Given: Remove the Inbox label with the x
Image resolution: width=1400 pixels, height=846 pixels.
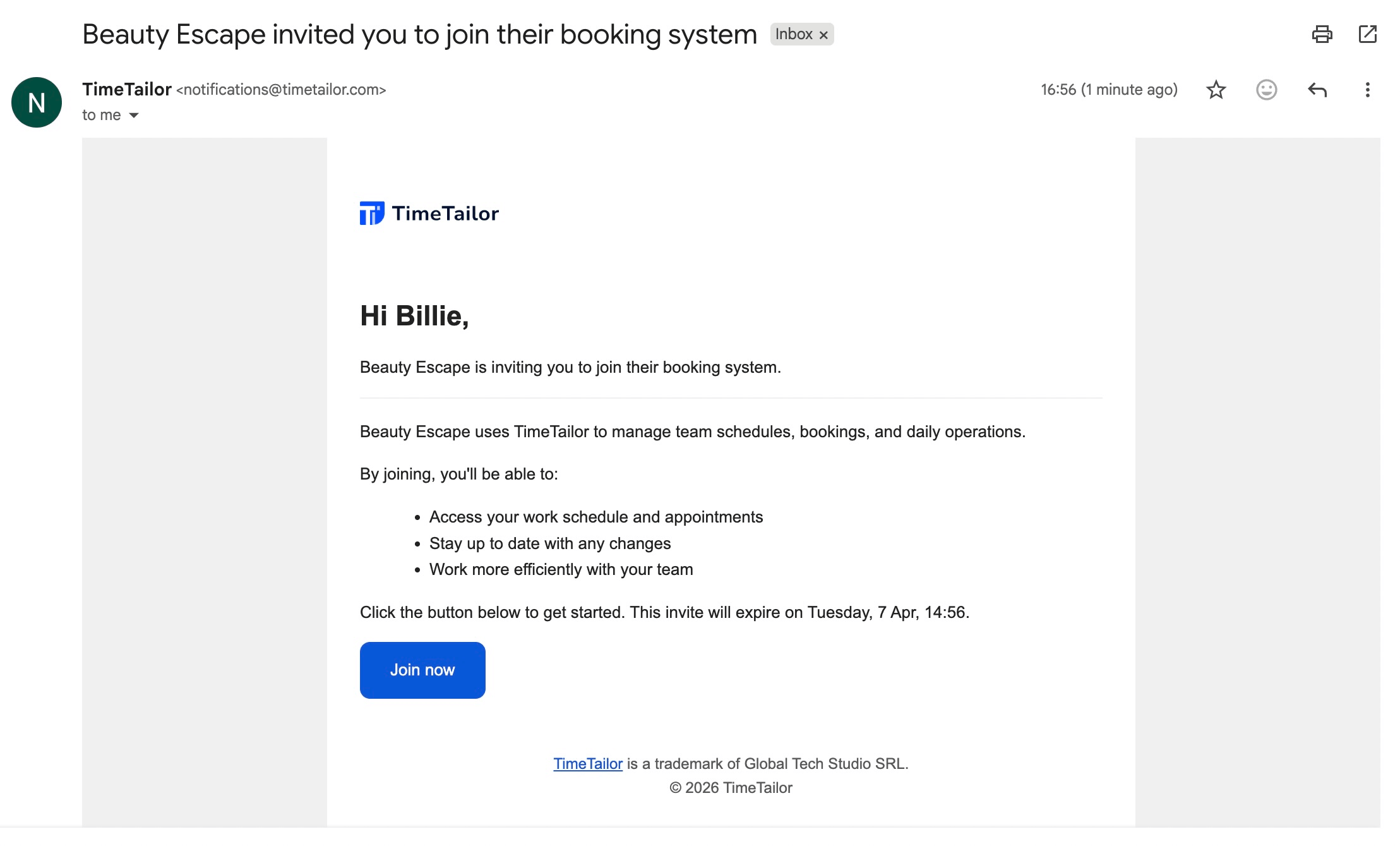Looking at the screenshot, I should click(823, 35).
